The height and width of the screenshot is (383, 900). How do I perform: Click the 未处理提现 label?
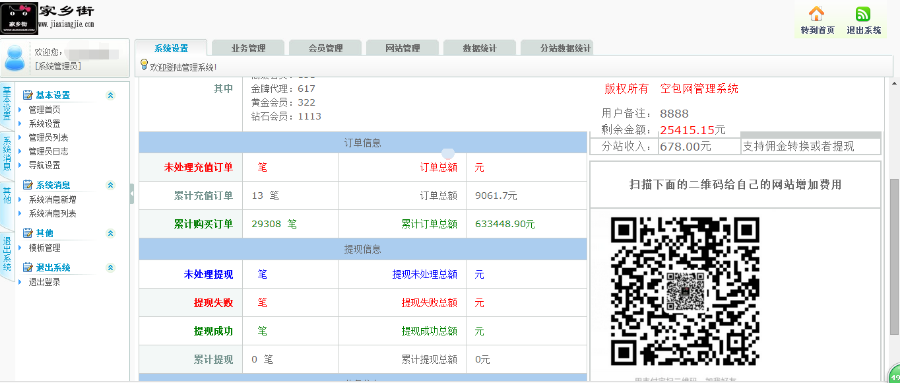tap(208, 274)
